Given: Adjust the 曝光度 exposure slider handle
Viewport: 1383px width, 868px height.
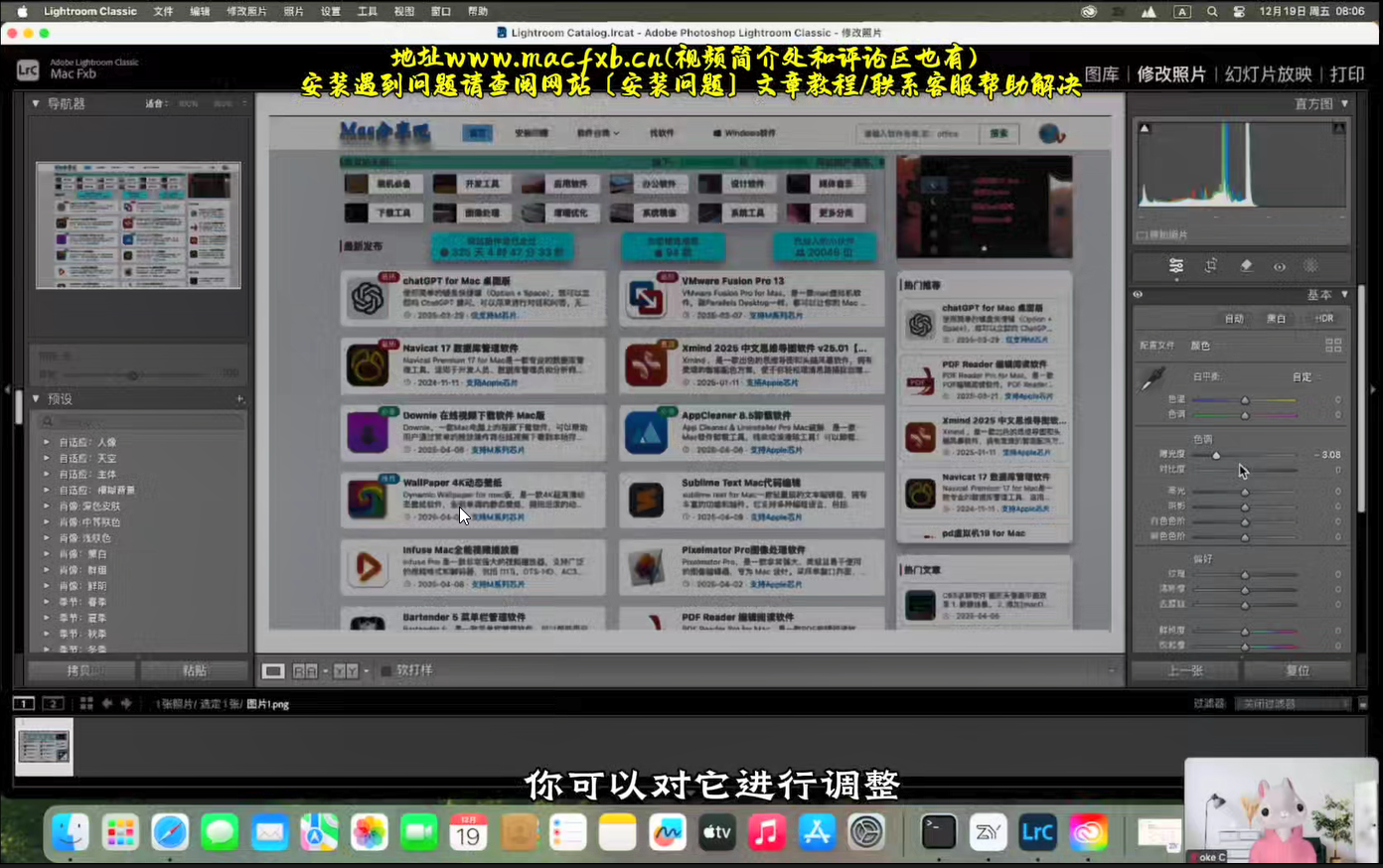Looking at the screenshot, I should click(x=1216, y=455).
